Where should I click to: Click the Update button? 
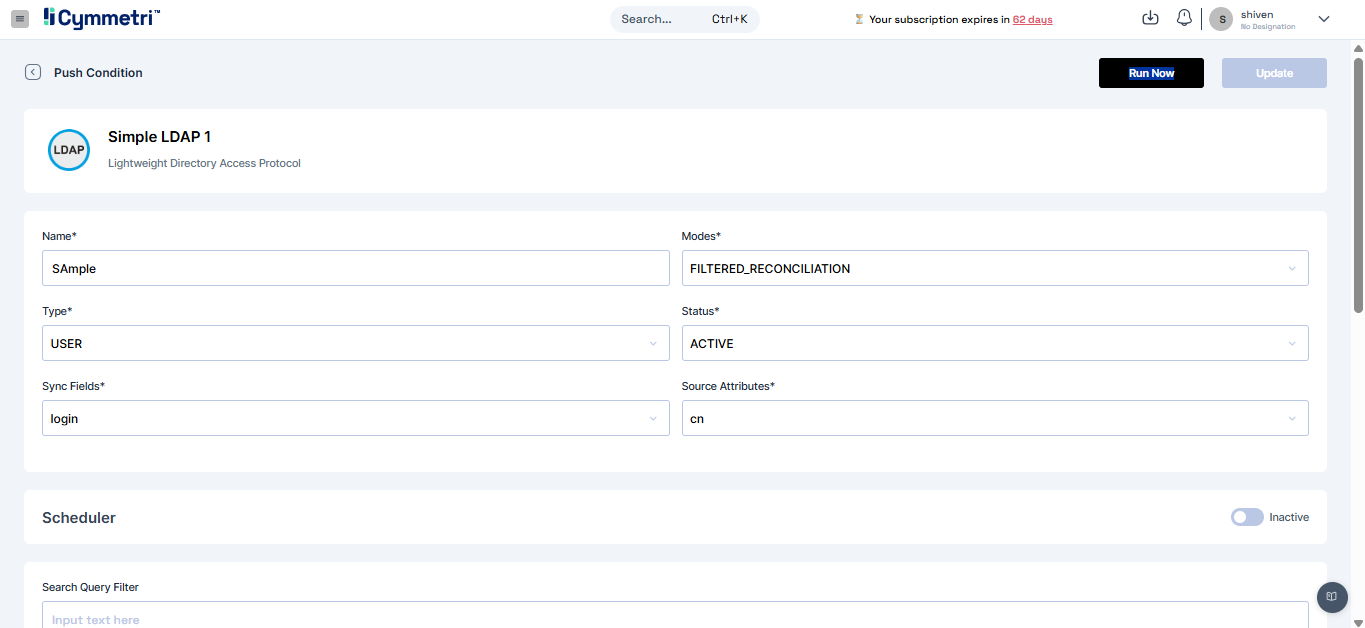(1274, 73)
